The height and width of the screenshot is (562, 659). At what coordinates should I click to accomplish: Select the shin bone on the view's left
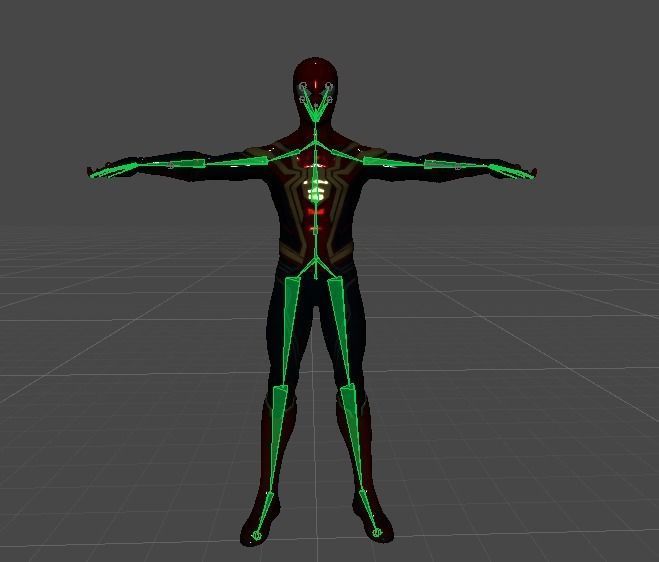click(277, 439)
